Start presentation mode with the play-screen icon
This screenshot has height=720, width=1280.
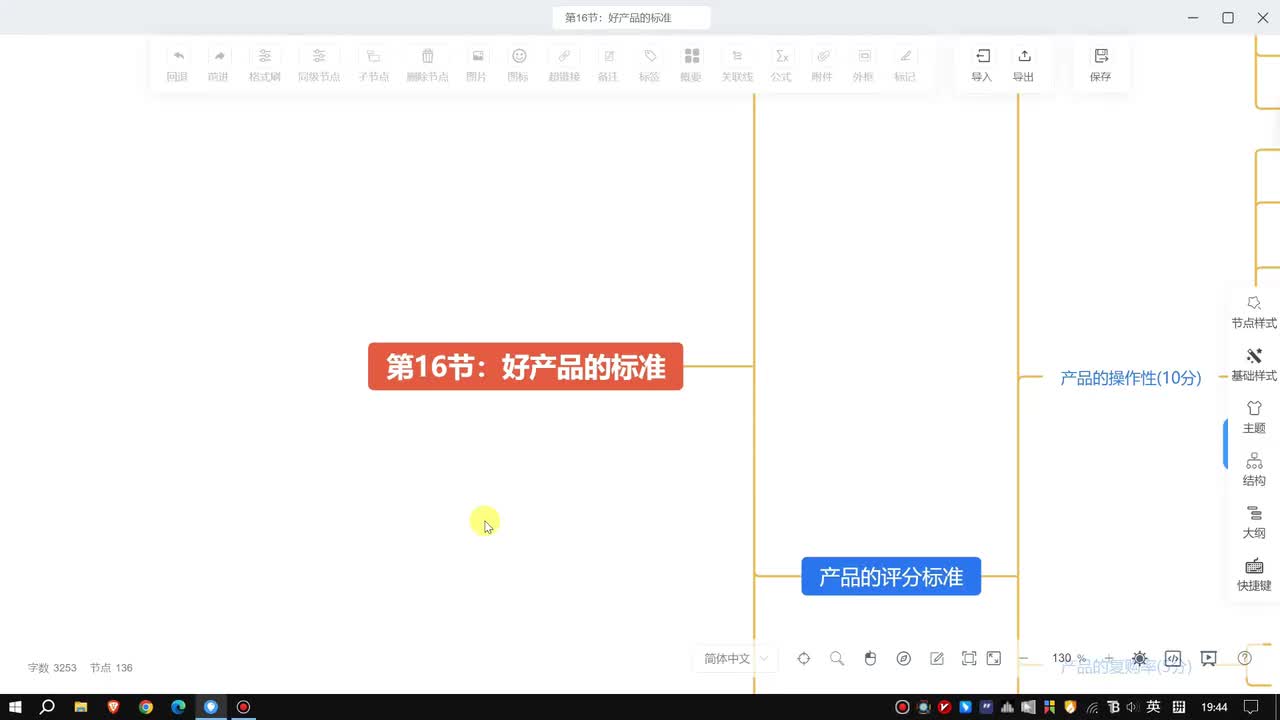coord(1209,658)
